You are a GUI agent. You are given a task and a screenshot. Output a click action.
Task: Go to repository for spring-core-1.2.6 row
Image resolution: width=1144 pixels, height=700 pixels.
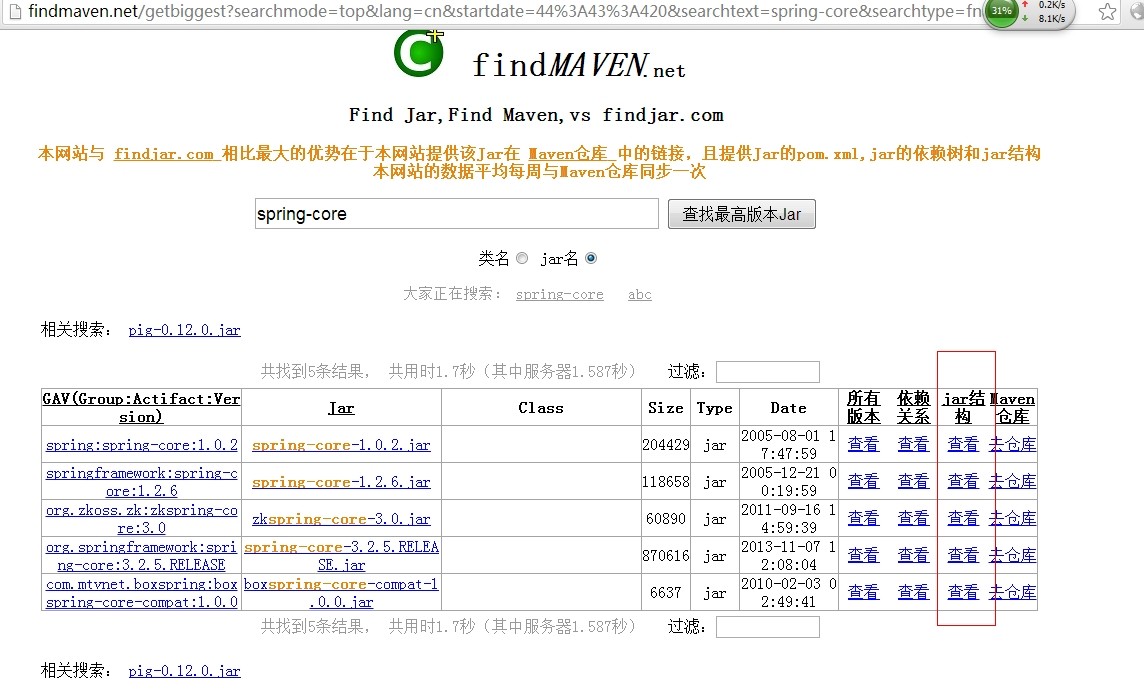(x=1013, y=481)
